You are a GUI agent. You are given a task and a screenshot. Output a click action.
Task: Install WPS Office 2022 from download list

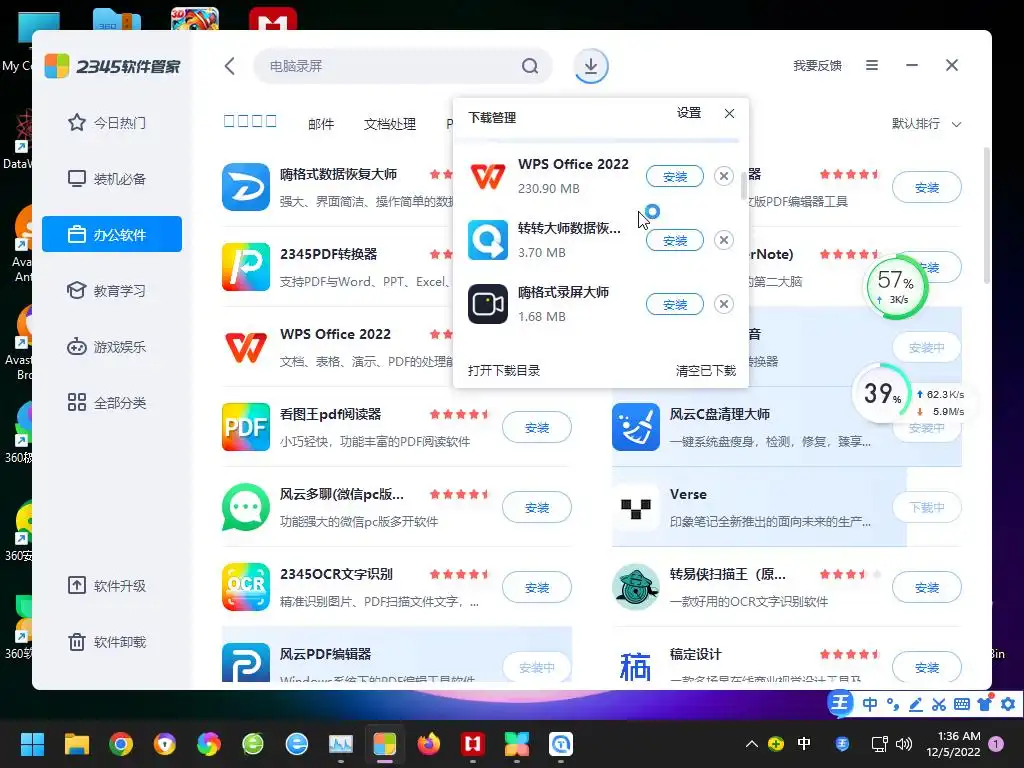(x=675, y=176)
